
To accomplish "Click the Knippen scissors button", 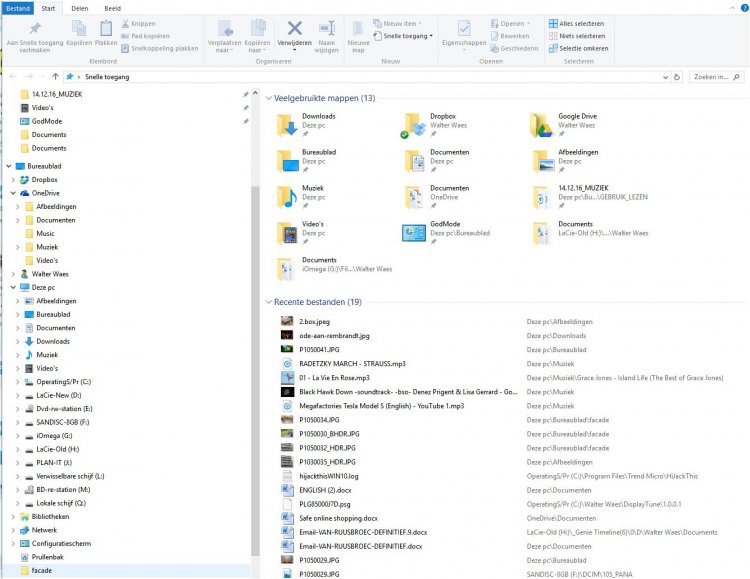I will 137,23.
